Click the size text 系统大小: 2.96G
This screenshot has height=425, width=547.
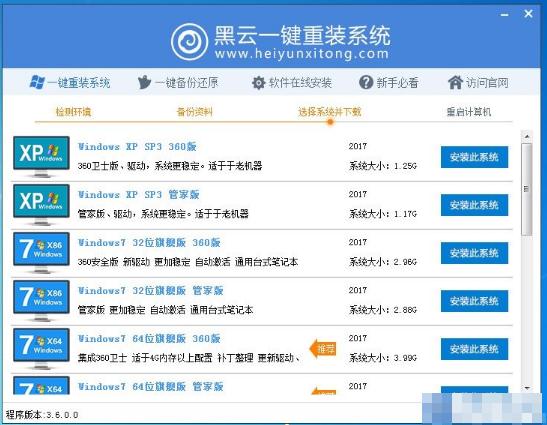pyautogui.click(x=383, y=262)
